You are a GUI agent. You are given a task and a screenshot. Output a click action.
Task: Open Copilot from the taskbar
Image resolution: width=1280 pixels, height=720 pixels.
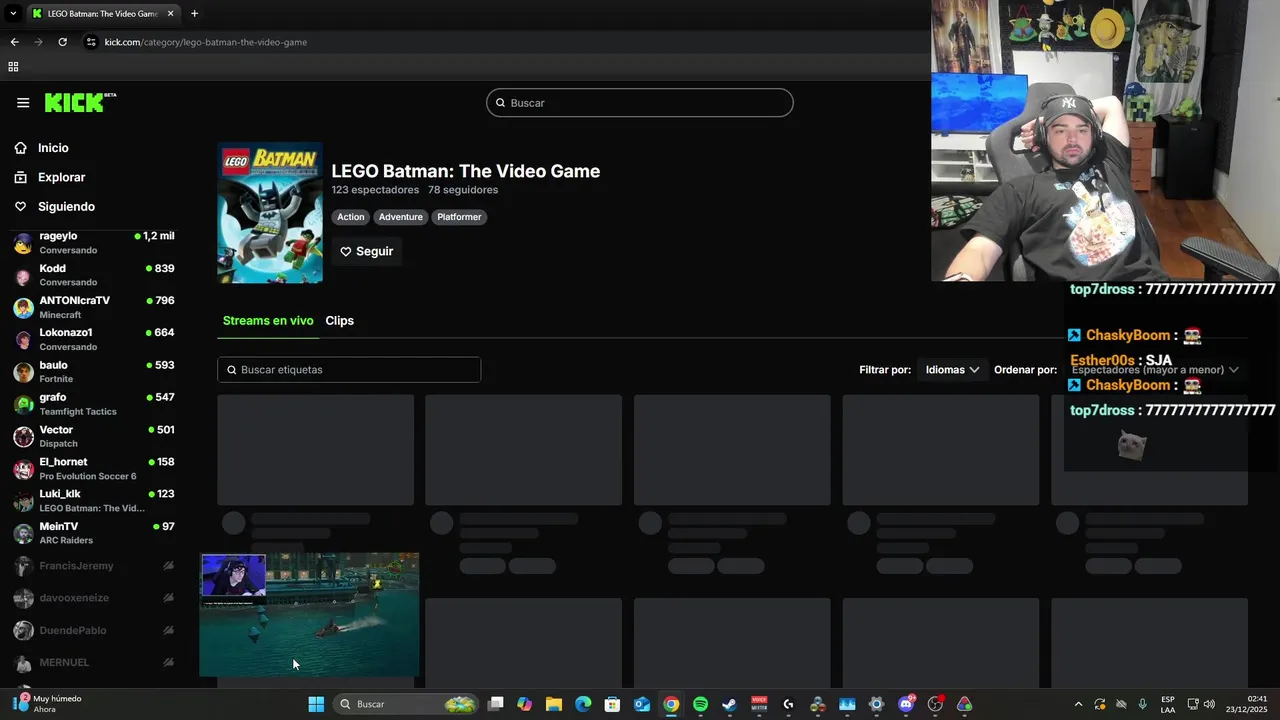click(x=524, y=704)
